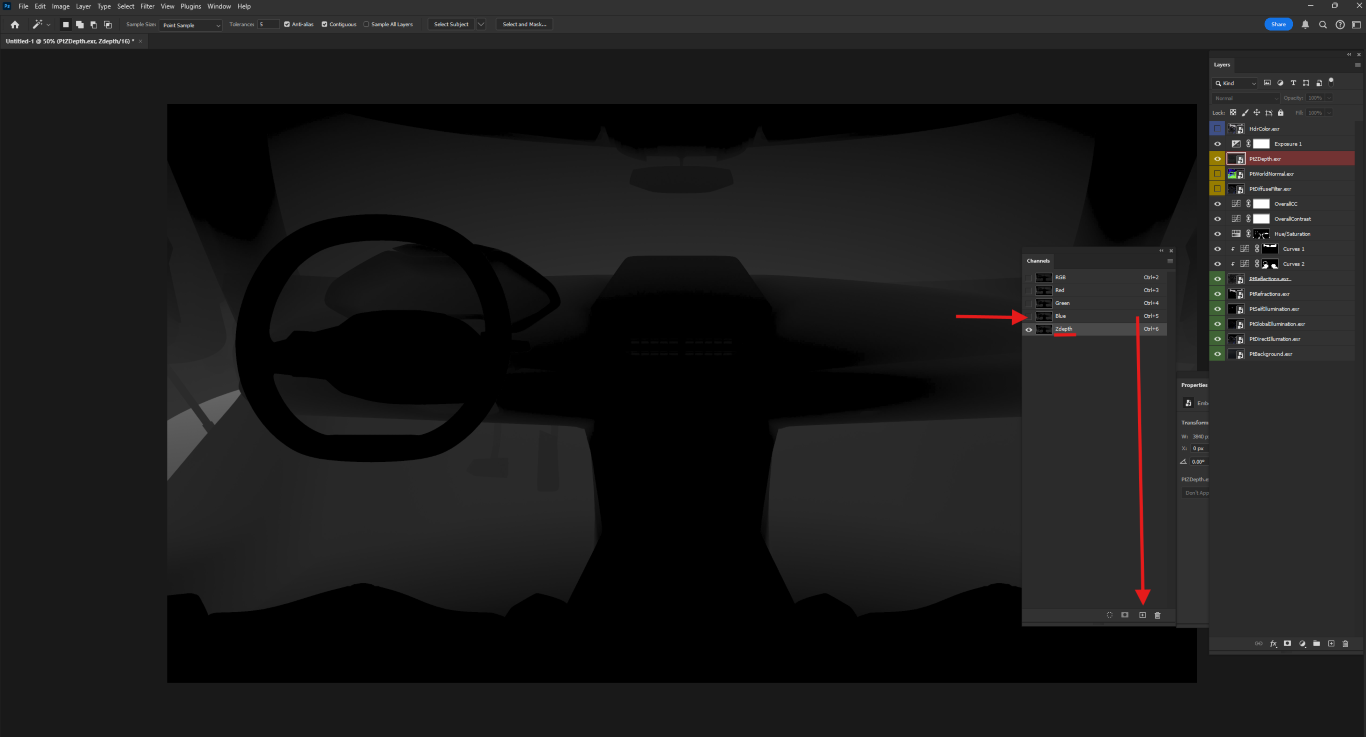
Task: Create a new group folder in Layers
Action: pos(1316,643)
